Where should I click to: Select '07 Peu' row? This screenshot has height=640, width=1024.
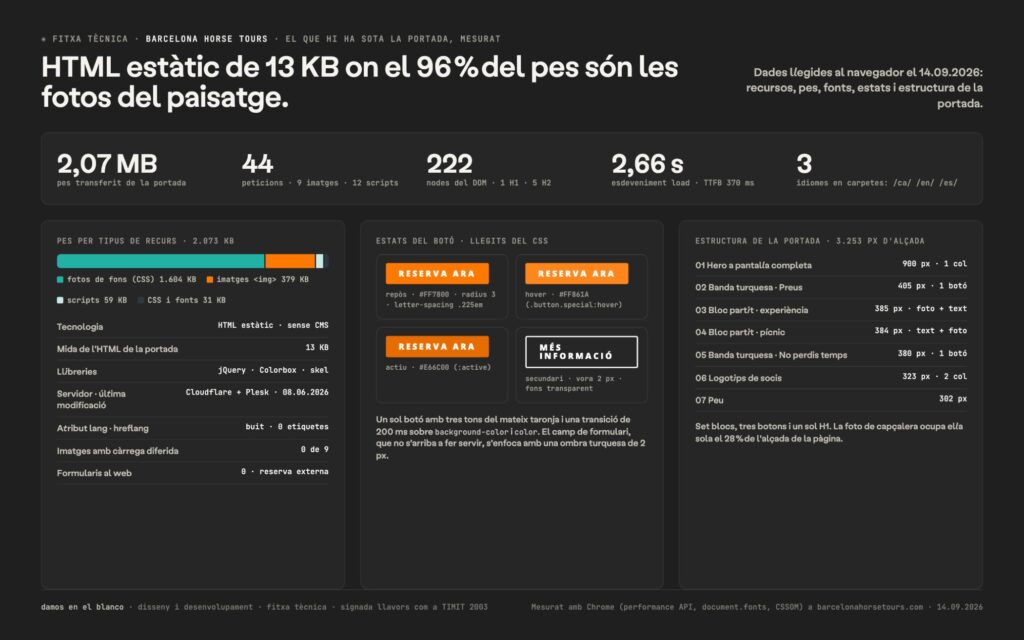[831, 399]
